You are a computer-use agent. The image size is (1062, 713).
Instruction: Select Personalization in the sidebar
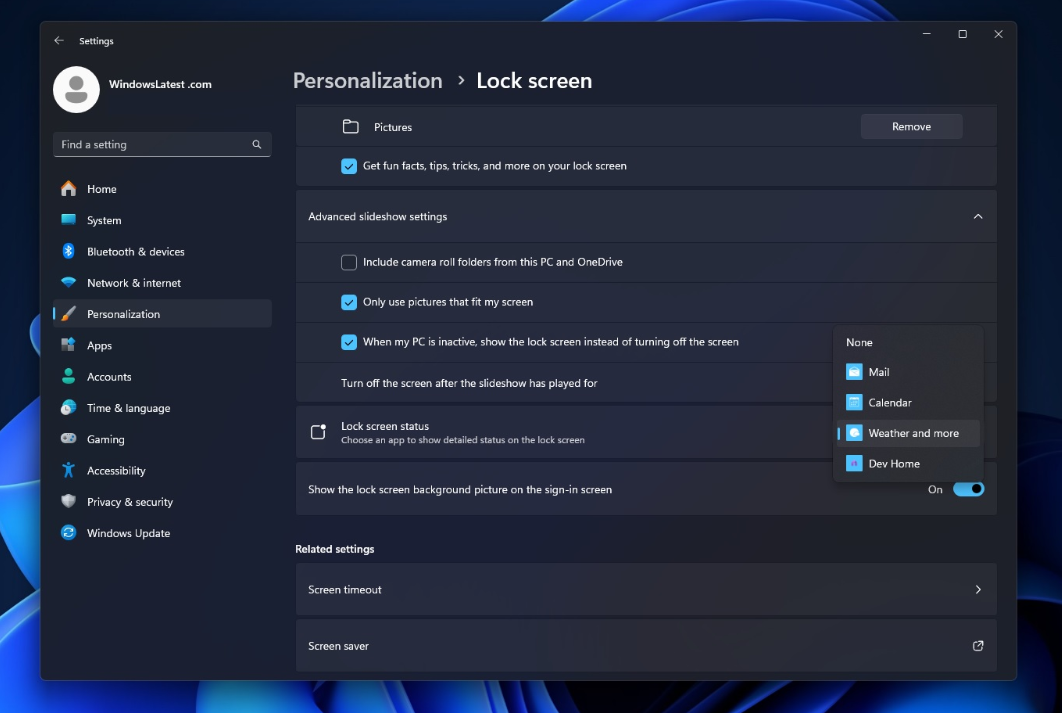pyautogui.click(x=163, y=314)
